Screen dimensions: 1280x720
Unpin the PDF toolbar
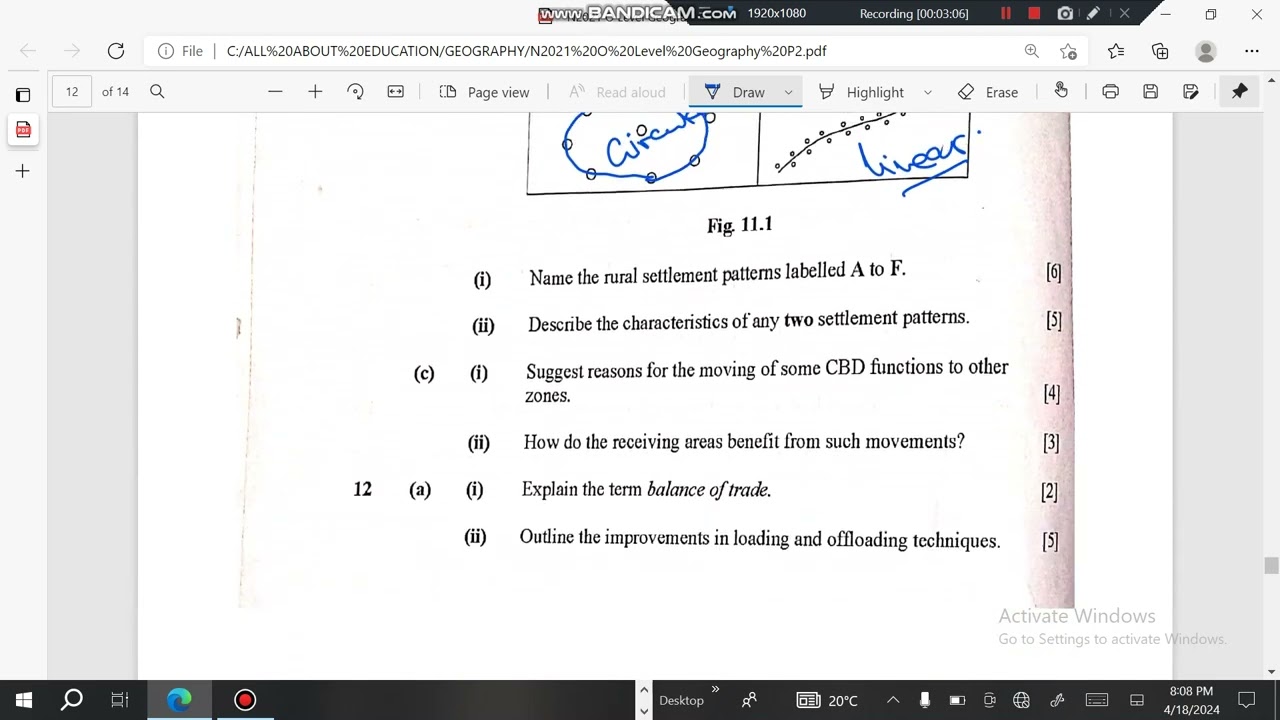[x=1240, y=91]
